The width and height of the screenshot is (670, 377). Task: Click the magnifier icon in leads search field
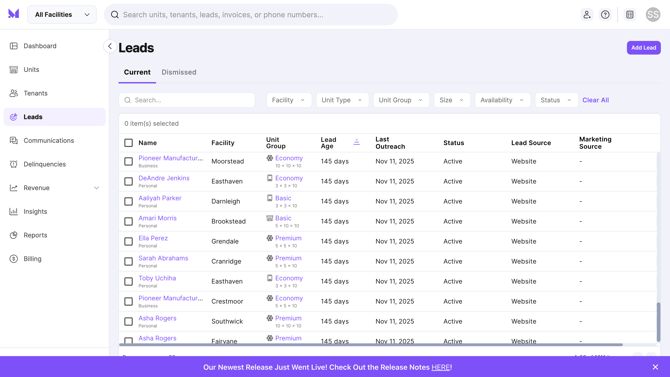(x=127, y=100)
